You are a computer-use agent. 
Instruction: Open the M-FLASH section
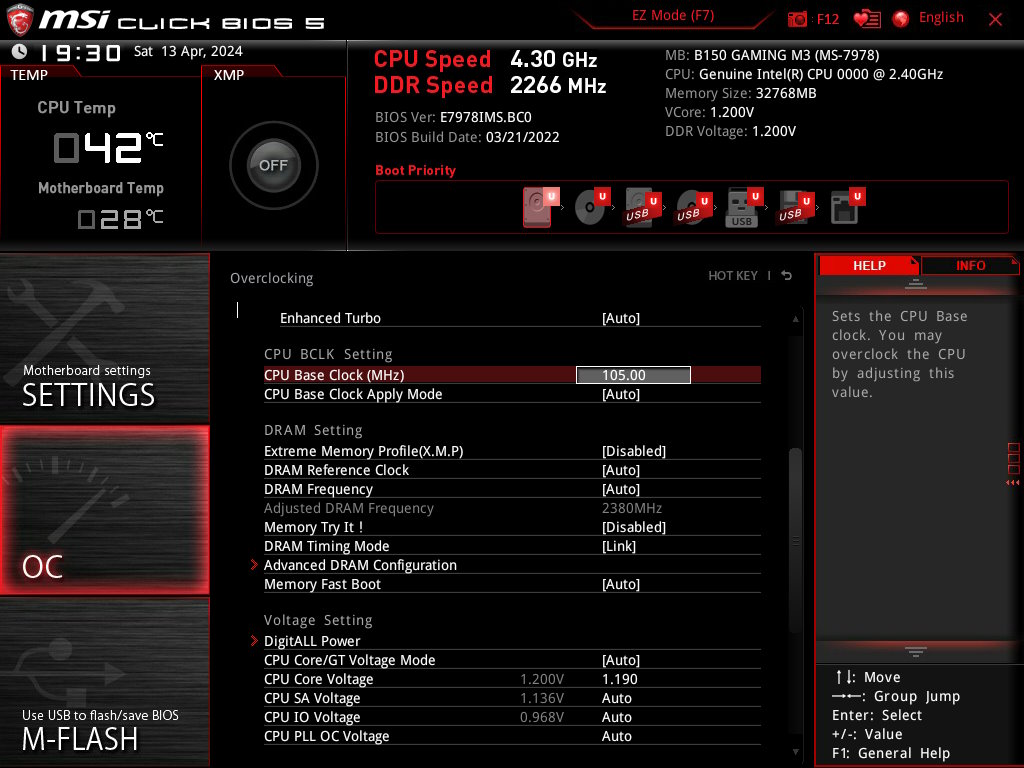(x=104, y=682)
